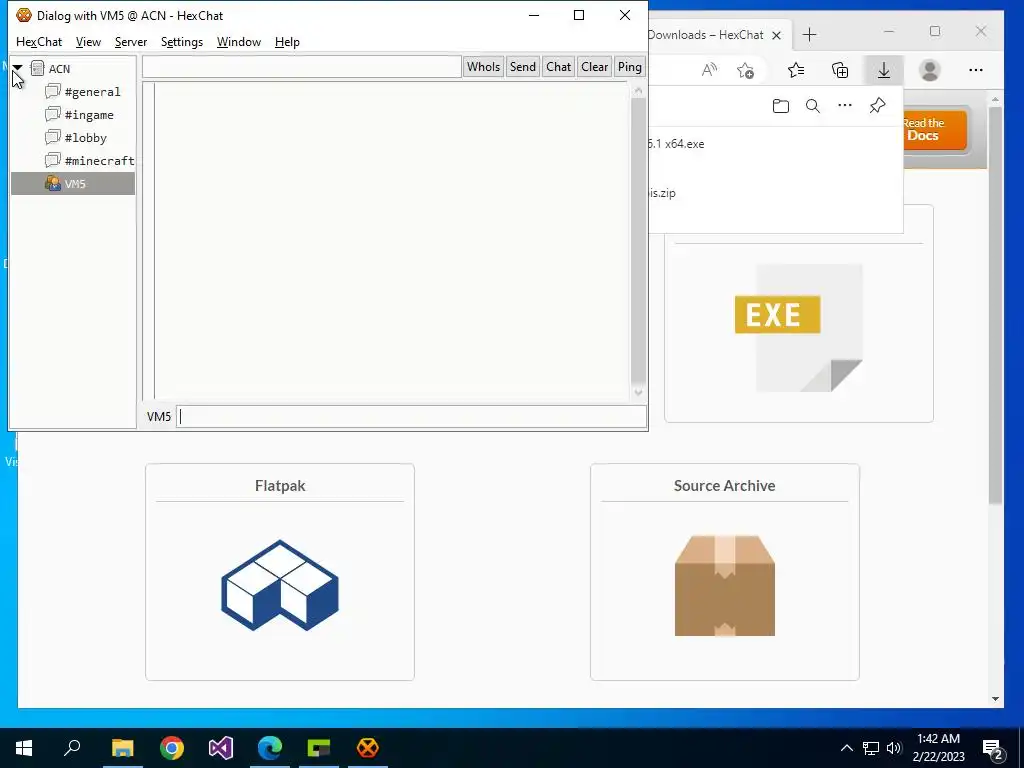
Task: Open Edge Settings and more menu
Action: click(976, 70)
